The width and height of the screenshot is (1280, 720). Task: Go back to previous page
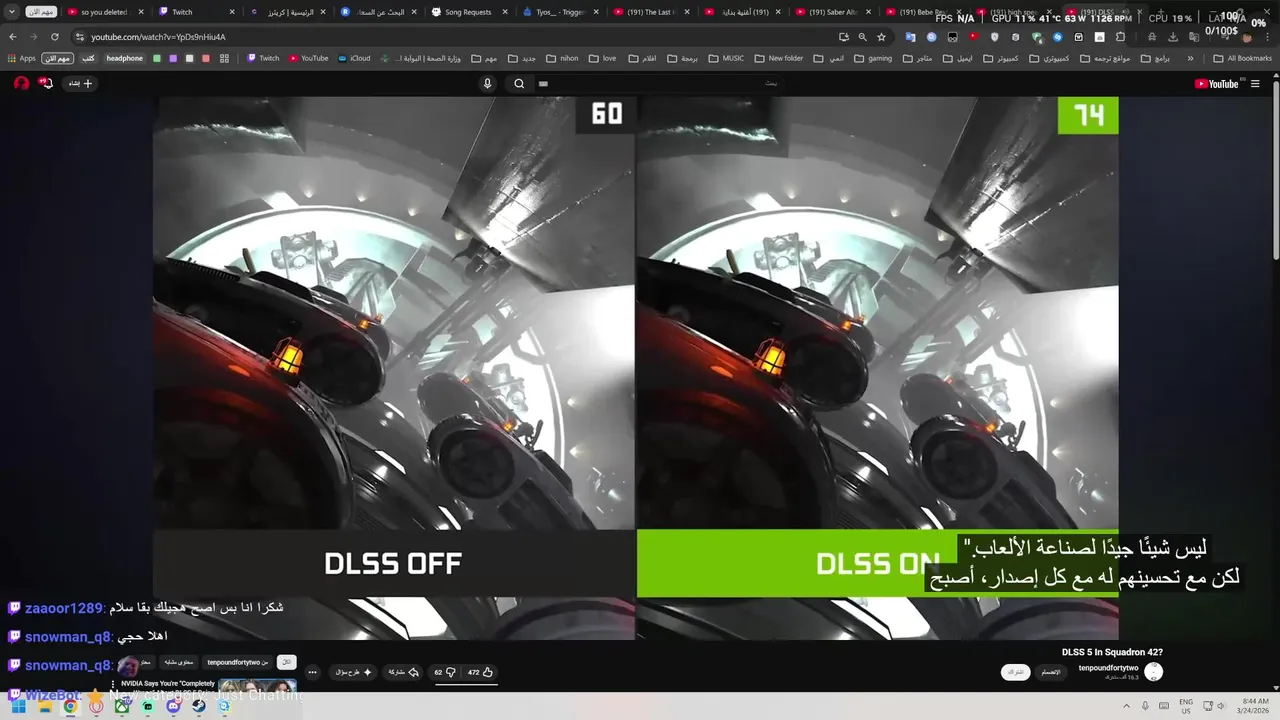coord(12,37)
